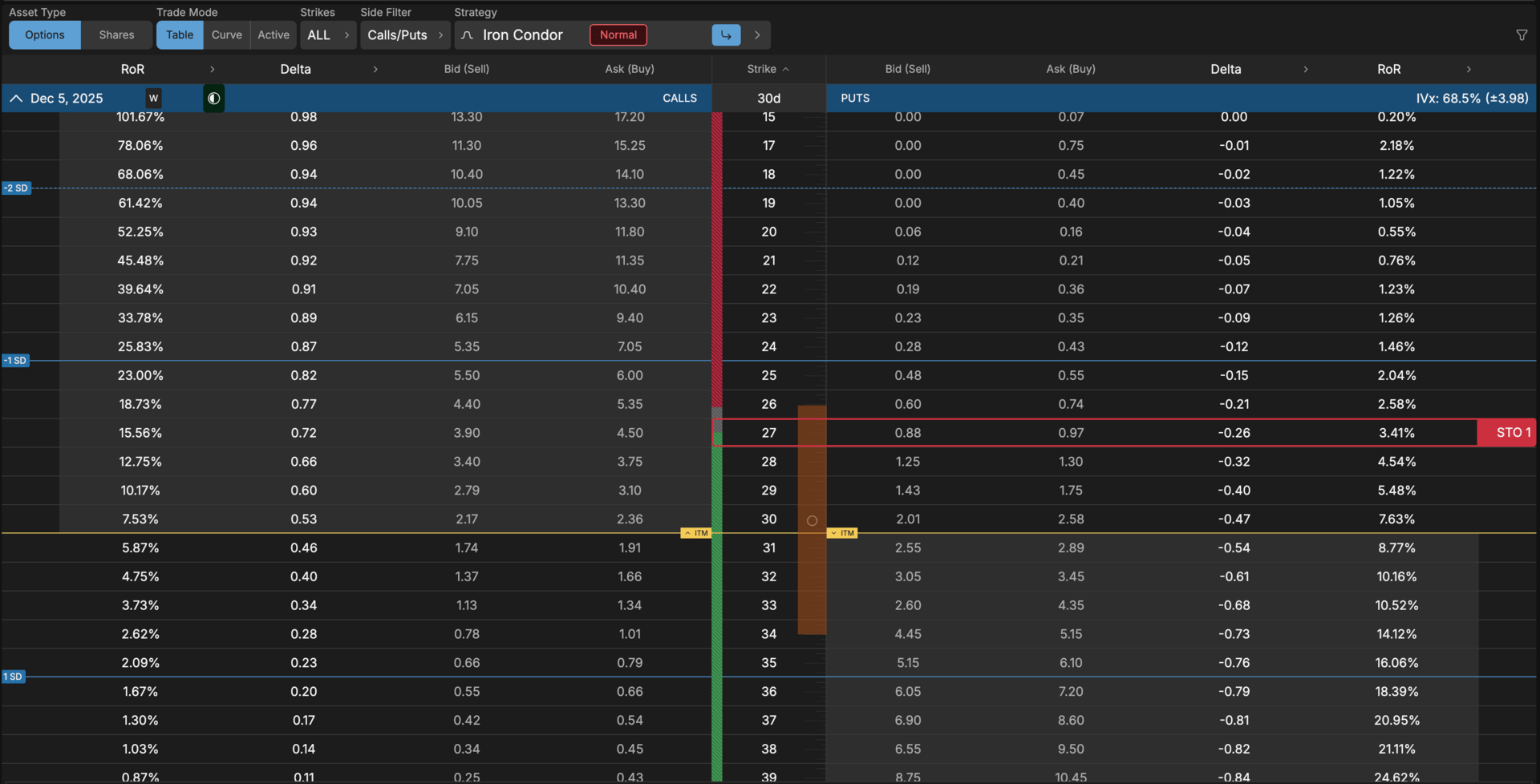Sort by the Strike column header
Image resolution: width=1540 pixels, height=784 pixels.
click(768, 69)
